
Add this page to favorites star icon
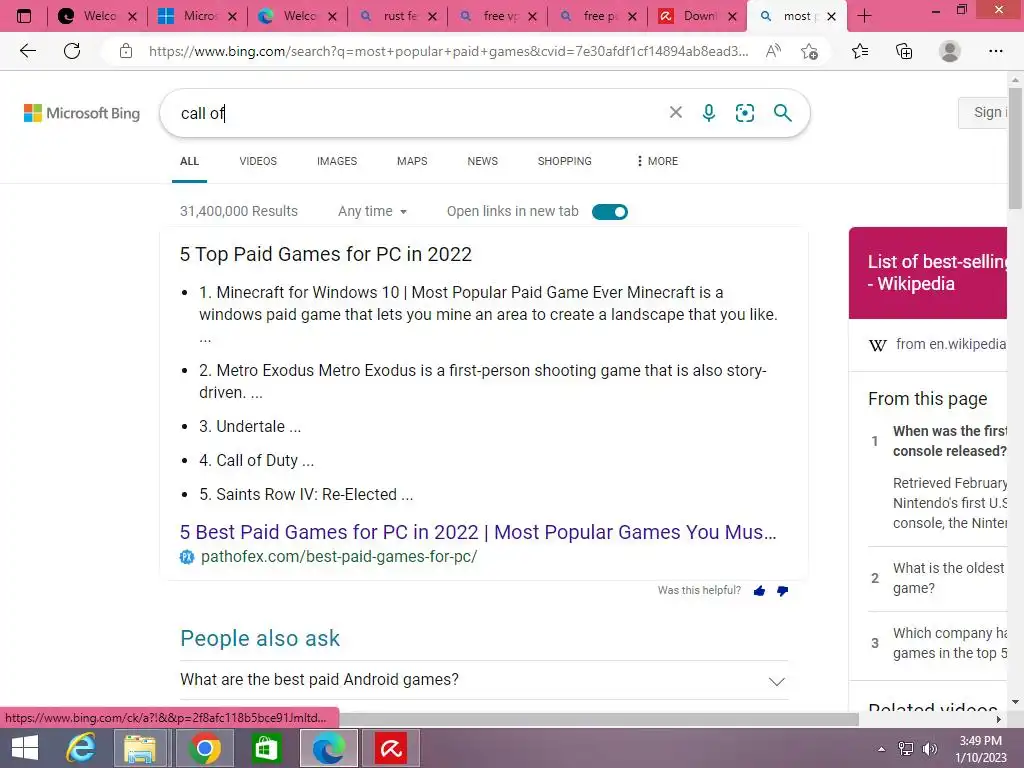coord(809,51)
